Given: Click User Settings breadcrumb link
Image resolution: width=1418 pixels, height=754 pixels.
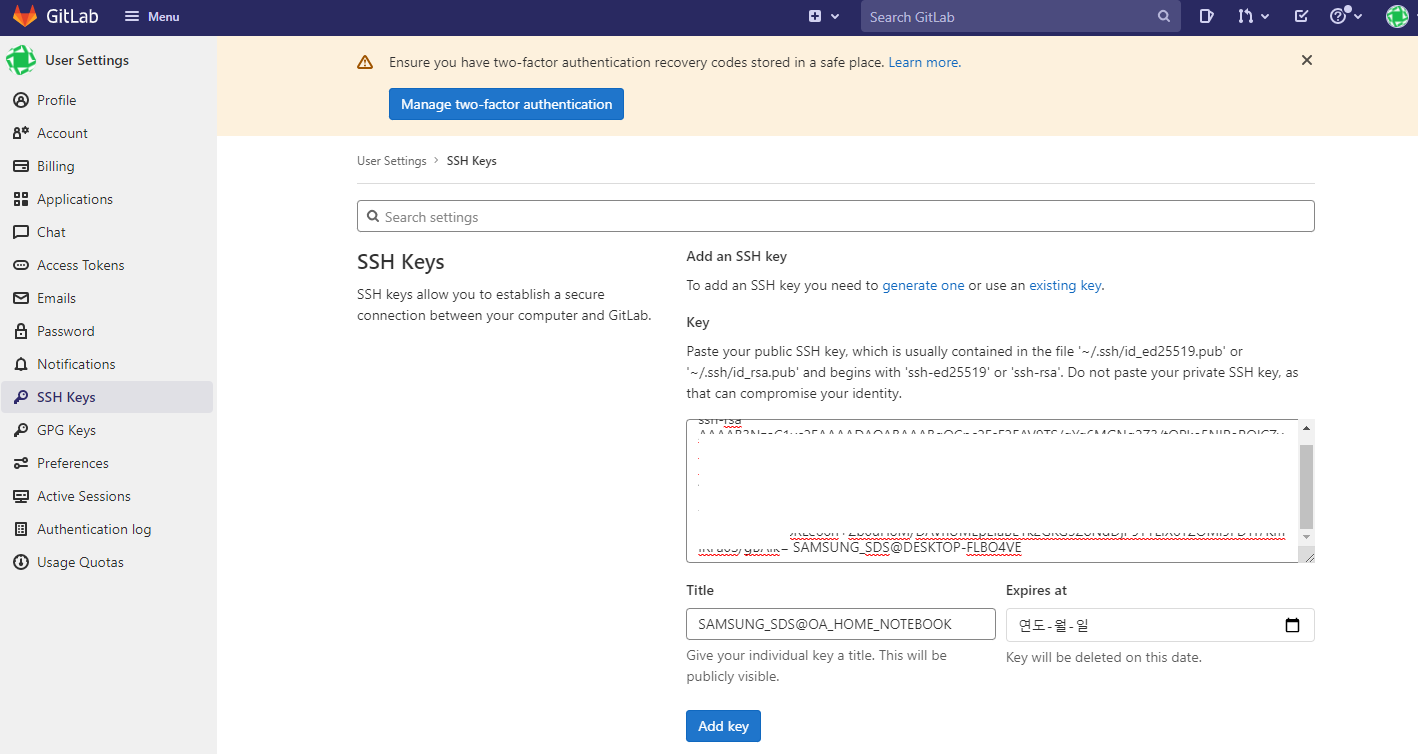Looking at the screenshot, I should (x=391, y=161).
